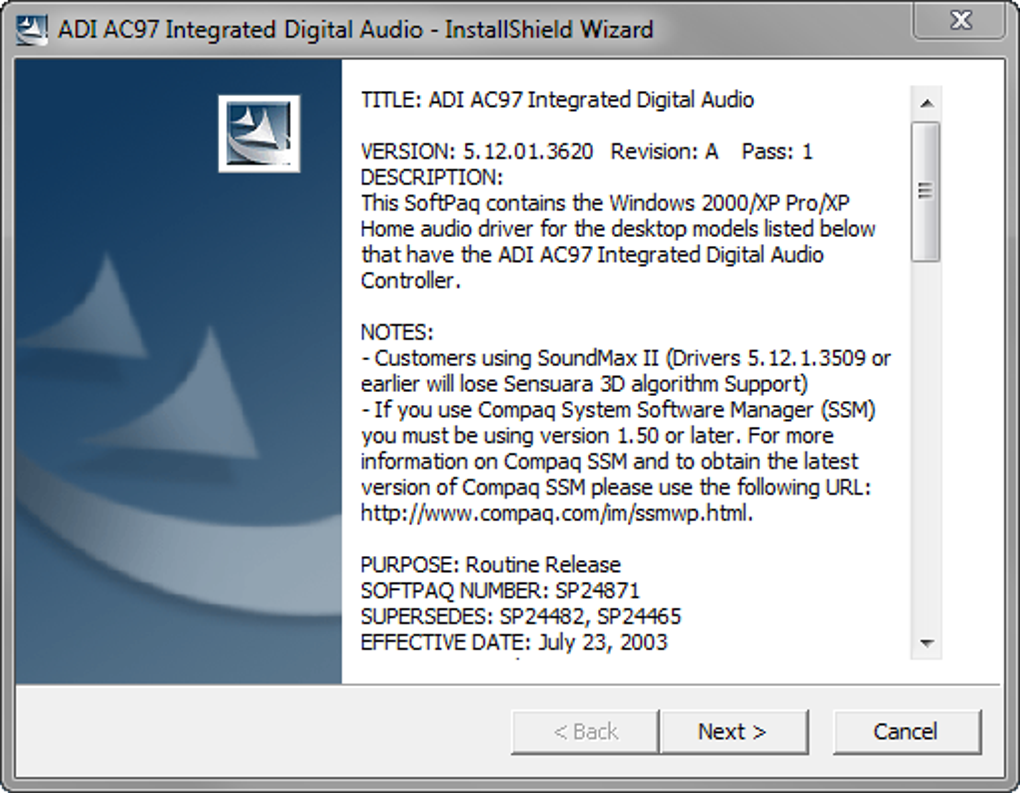This screenshot has height=793, width=1020.
Task: Click the vertical scrollbar thumb
Action: 926,192
